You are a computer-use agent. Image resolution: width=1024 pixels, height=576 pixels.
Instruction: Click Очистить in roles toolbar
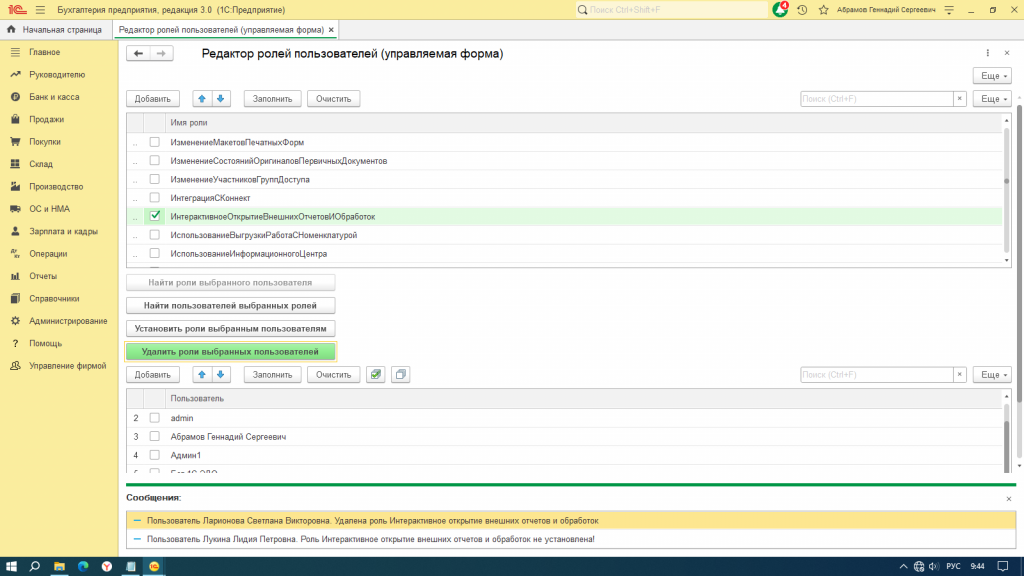click(x=334, y=99)
